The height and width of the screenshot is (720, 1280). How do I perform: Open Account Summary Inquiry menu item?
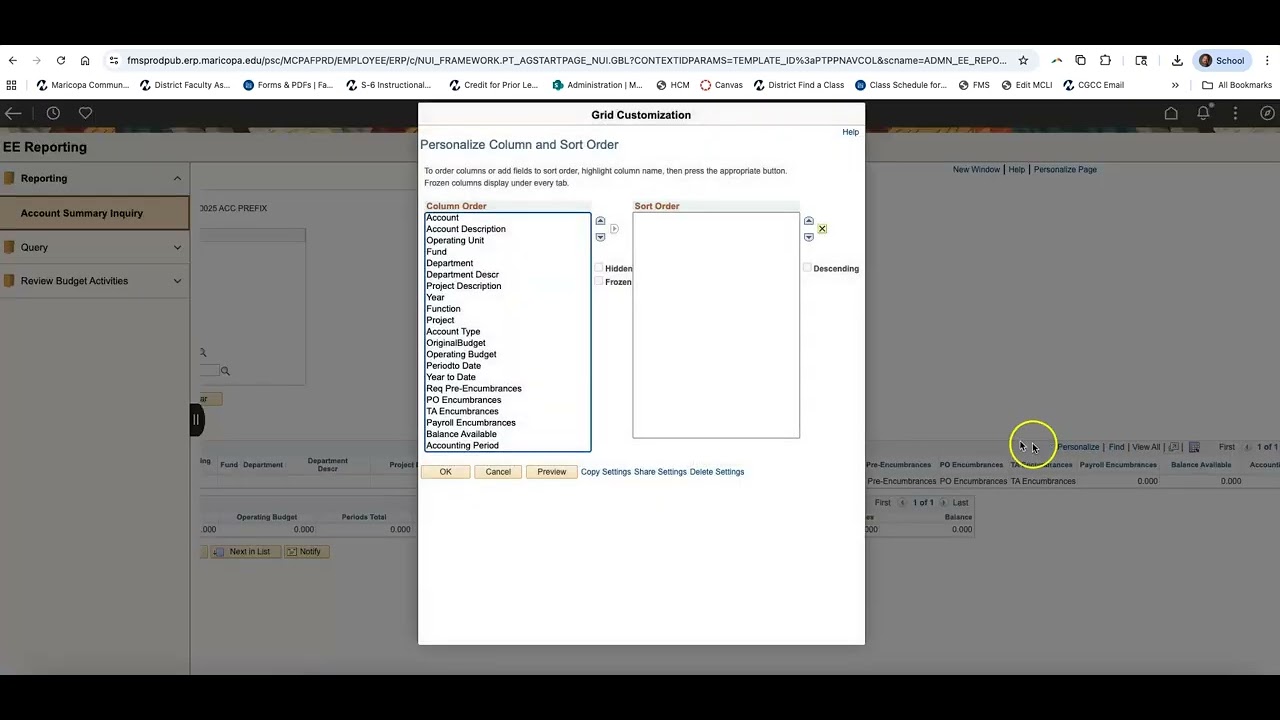94,213
